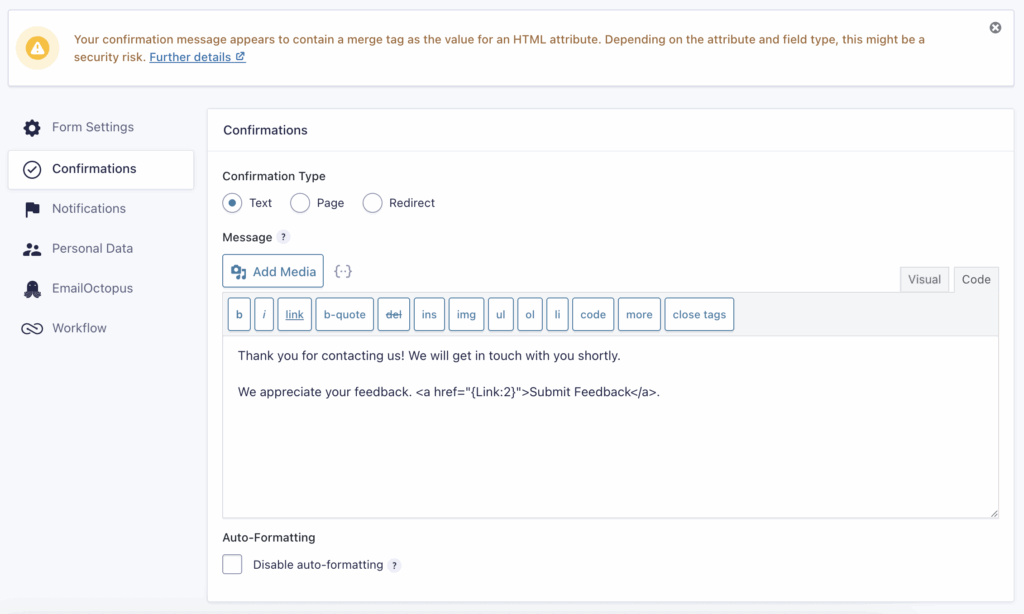1024x614 pixels.
Task: Select the Page confirmation type
Action: click(300, 203)
